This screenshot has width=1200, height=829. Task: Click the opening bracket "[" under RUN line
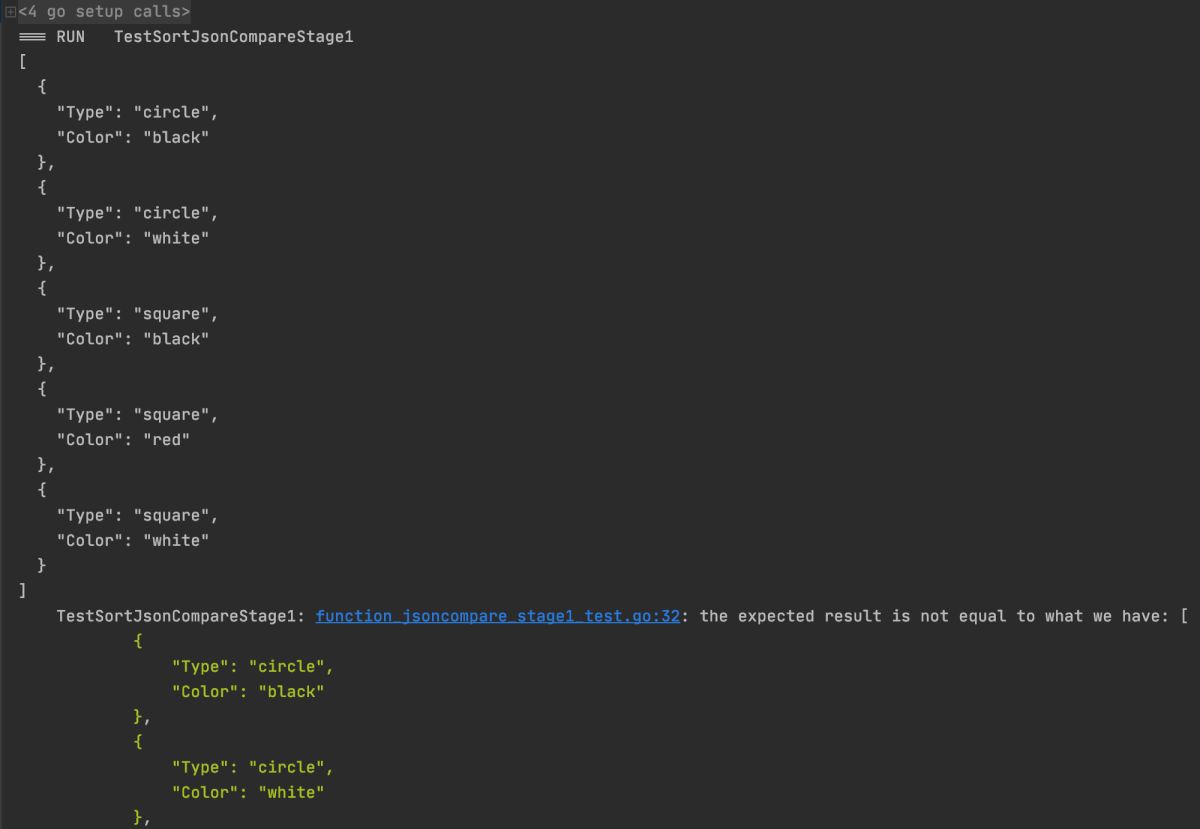pyautogui.click(x=22, y=62)
